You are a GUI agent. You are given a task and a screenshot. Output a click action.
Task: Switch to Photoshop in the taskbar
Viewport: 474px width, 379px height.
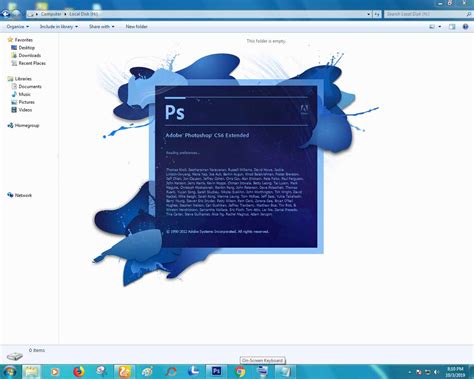click(x=216, y=371)
